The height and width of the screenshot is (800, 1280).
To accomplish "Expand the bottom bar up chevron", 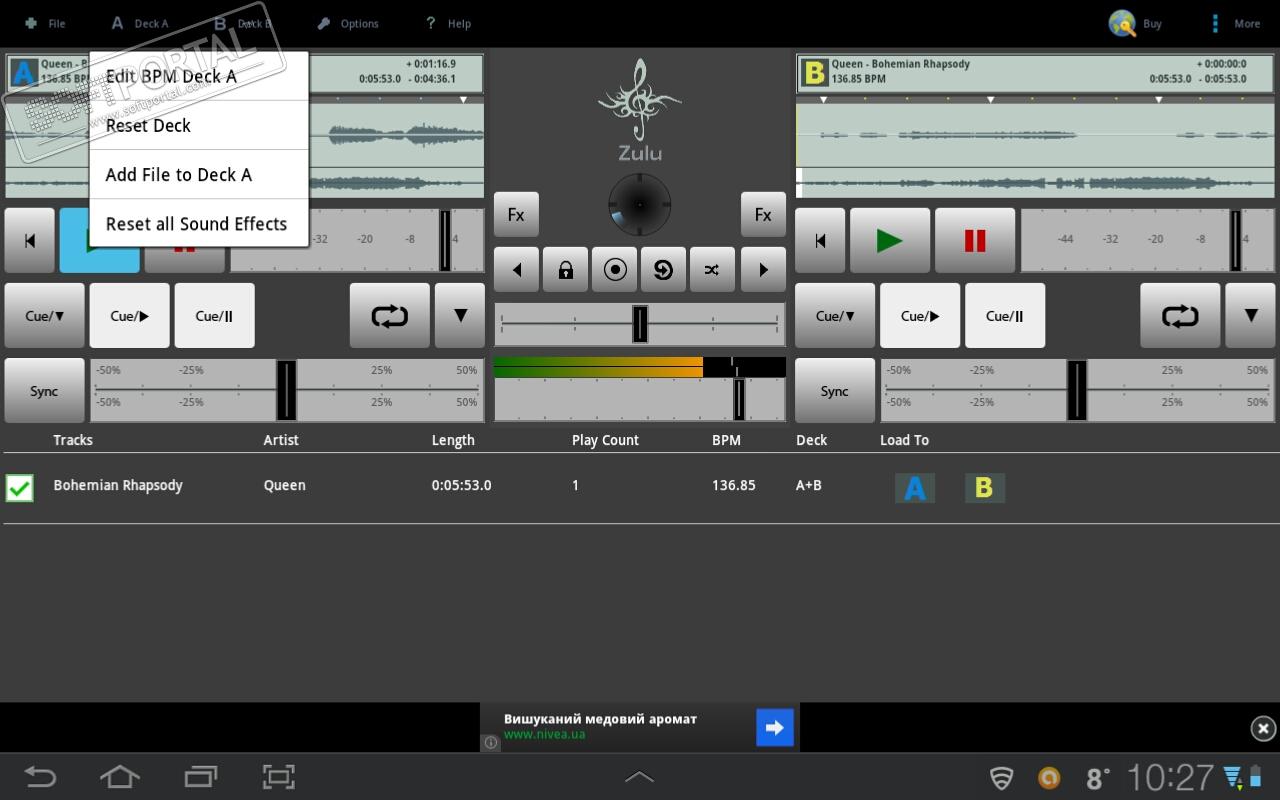I will [639, 777].
